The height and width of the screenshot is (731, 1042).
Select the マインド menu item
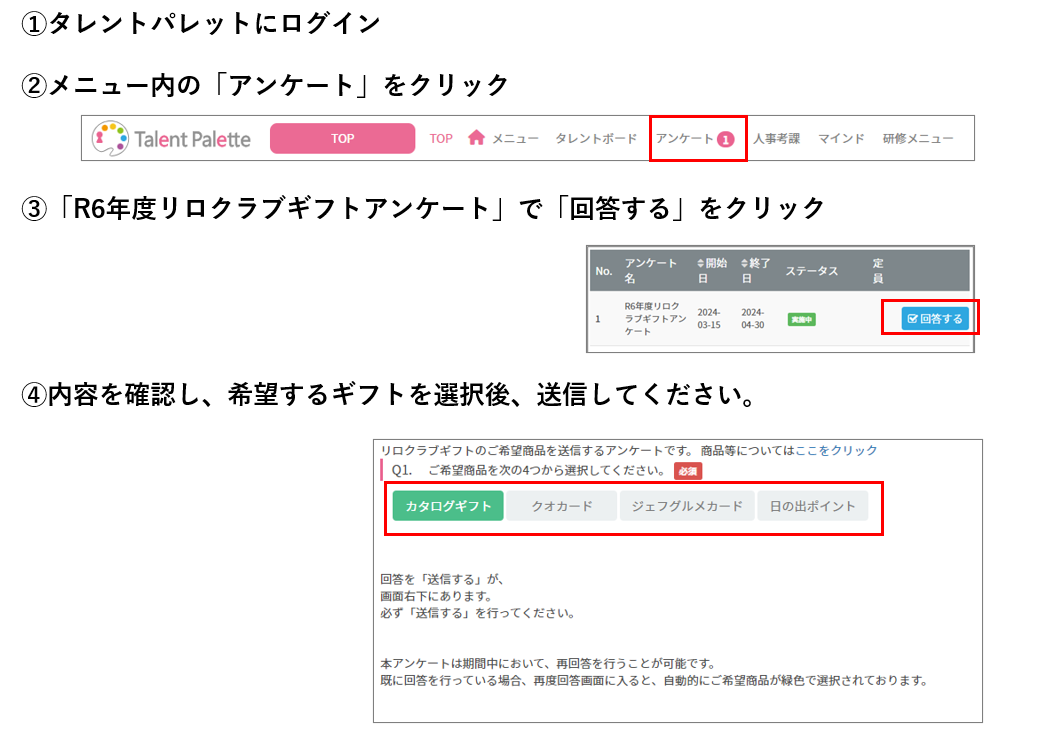(841, 139)
